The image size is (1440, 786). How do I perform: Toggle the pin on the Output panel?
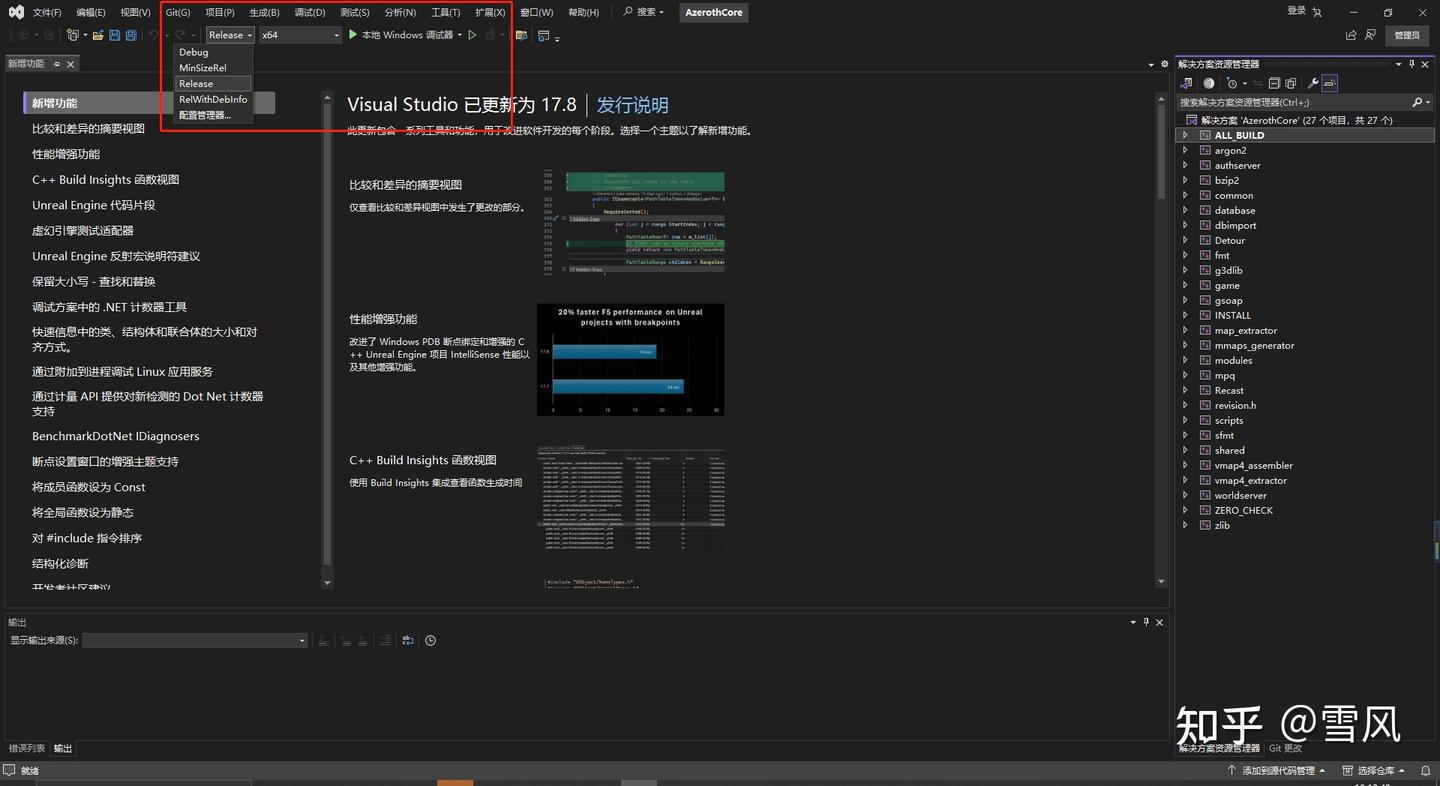1146,622
